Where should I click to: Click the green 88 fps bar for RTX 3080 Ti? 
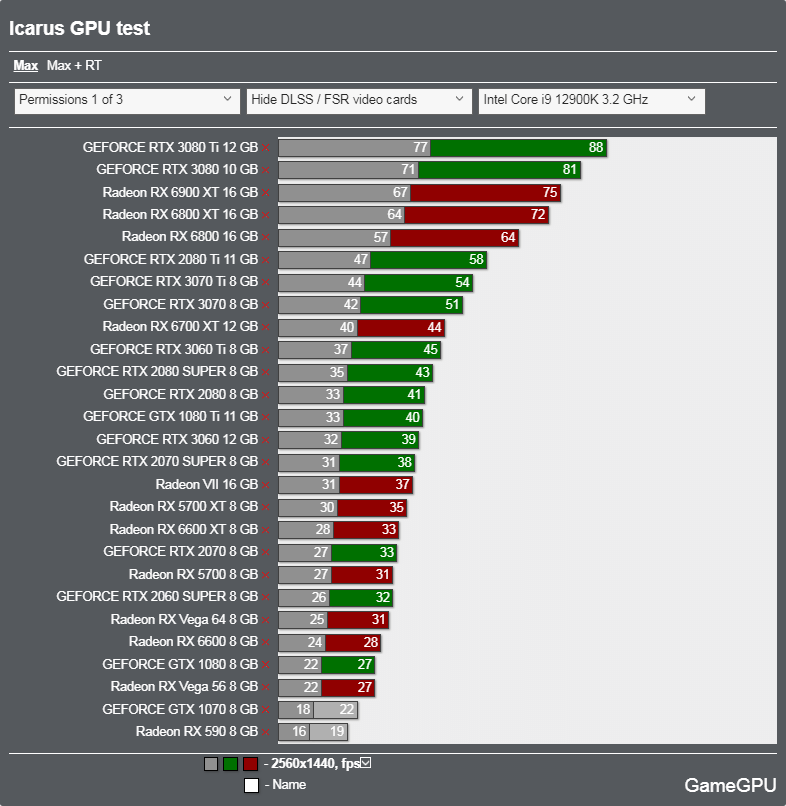click(519, 148)
